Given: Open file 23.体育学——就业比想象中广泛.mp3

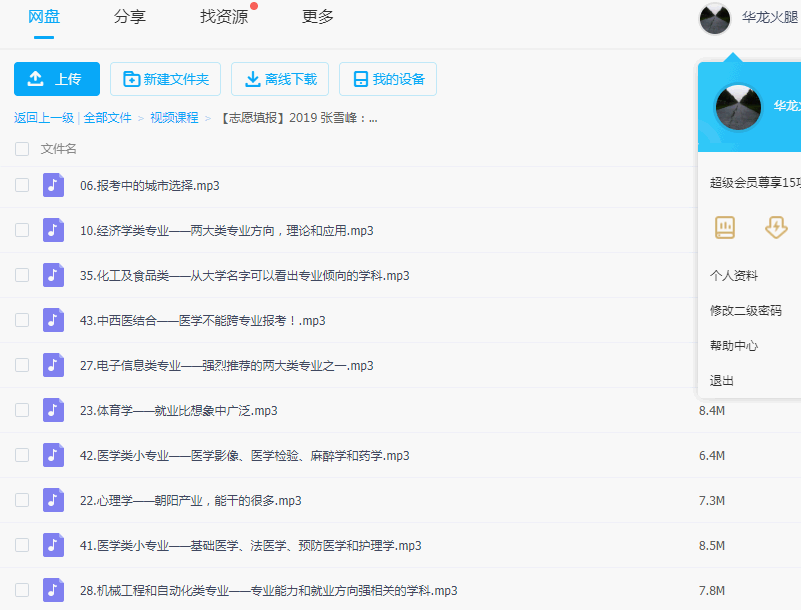Looking at the screenshot, I should point(179,410).
